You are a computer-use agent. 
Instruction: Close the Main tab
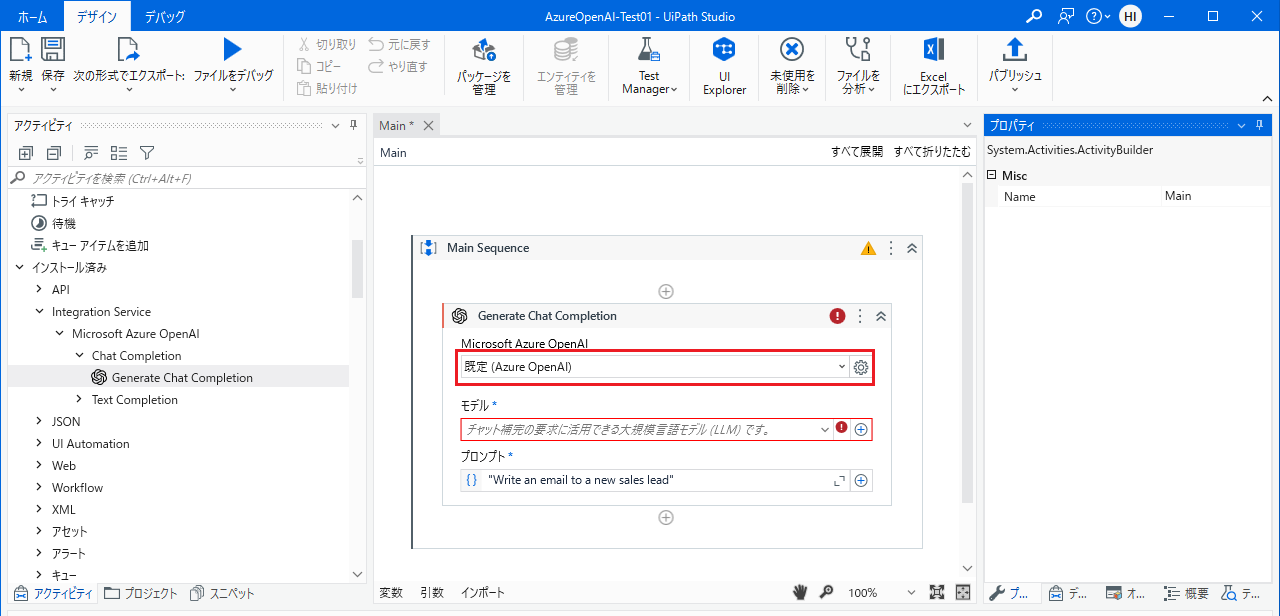(x=428, y=125)
